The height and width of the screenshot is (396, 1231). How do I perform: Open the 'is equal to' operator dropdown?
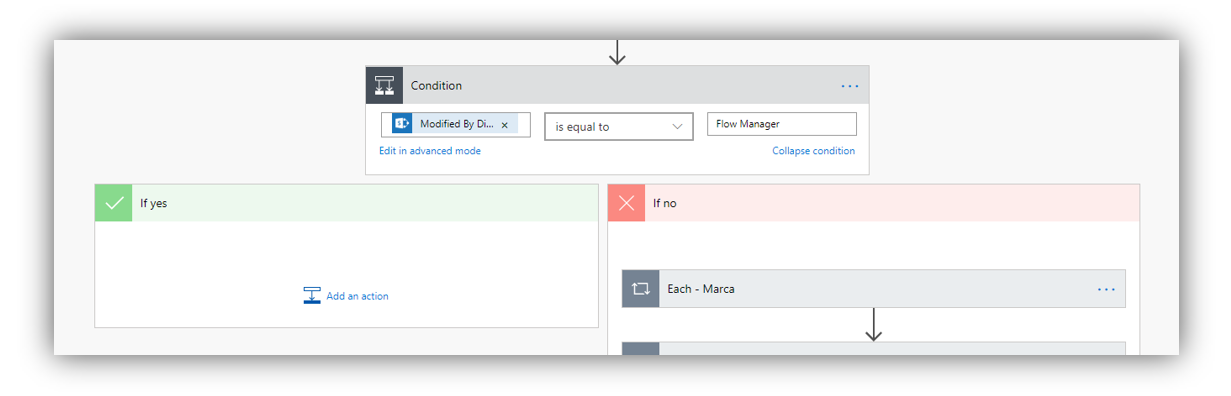(x=618, y=126)
